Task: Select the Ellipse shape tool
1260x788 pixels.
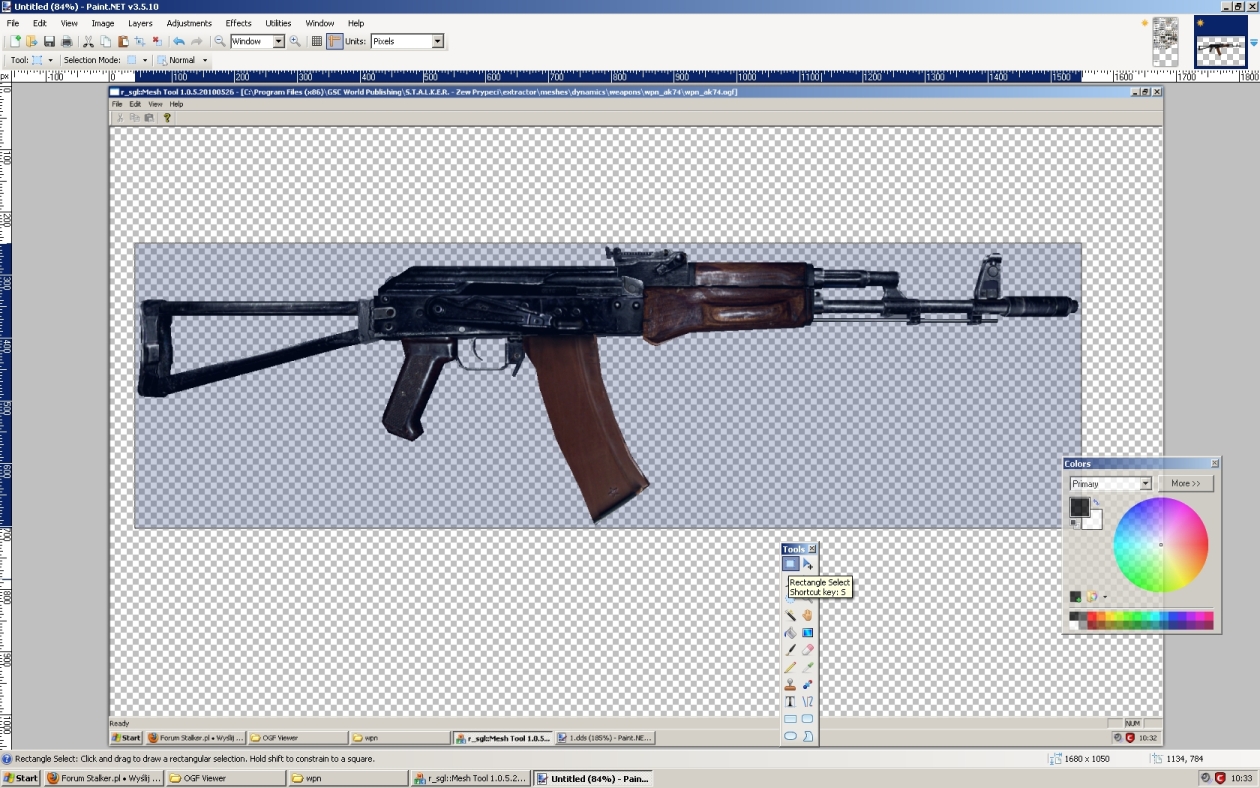Action: 790,736
